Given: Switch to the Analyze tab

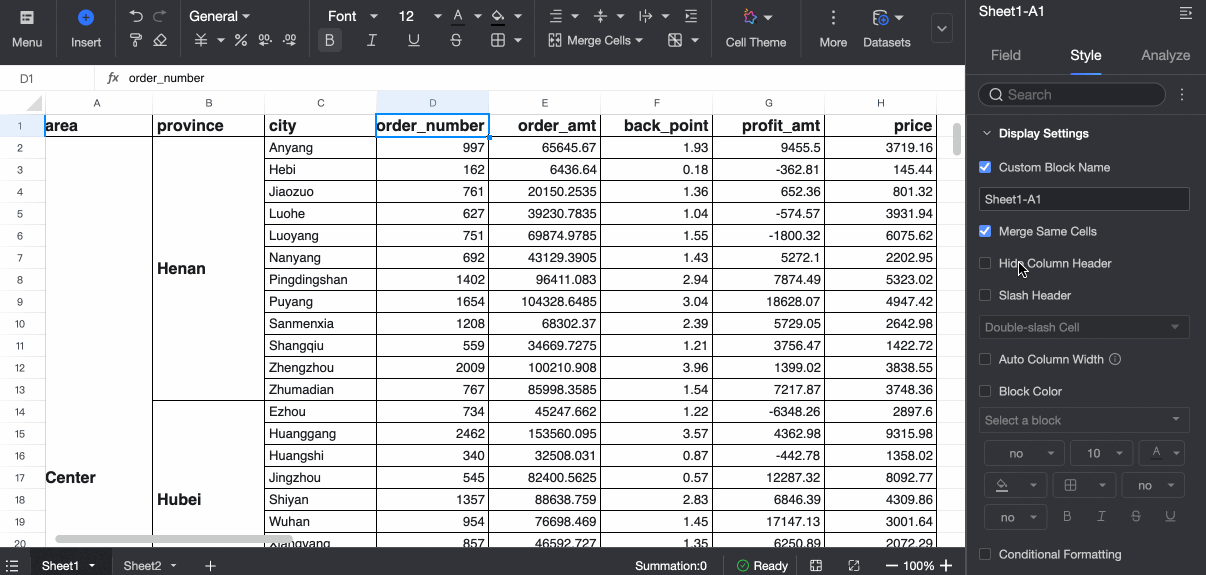Looking at the screenshot, I should click(1165, 55).
